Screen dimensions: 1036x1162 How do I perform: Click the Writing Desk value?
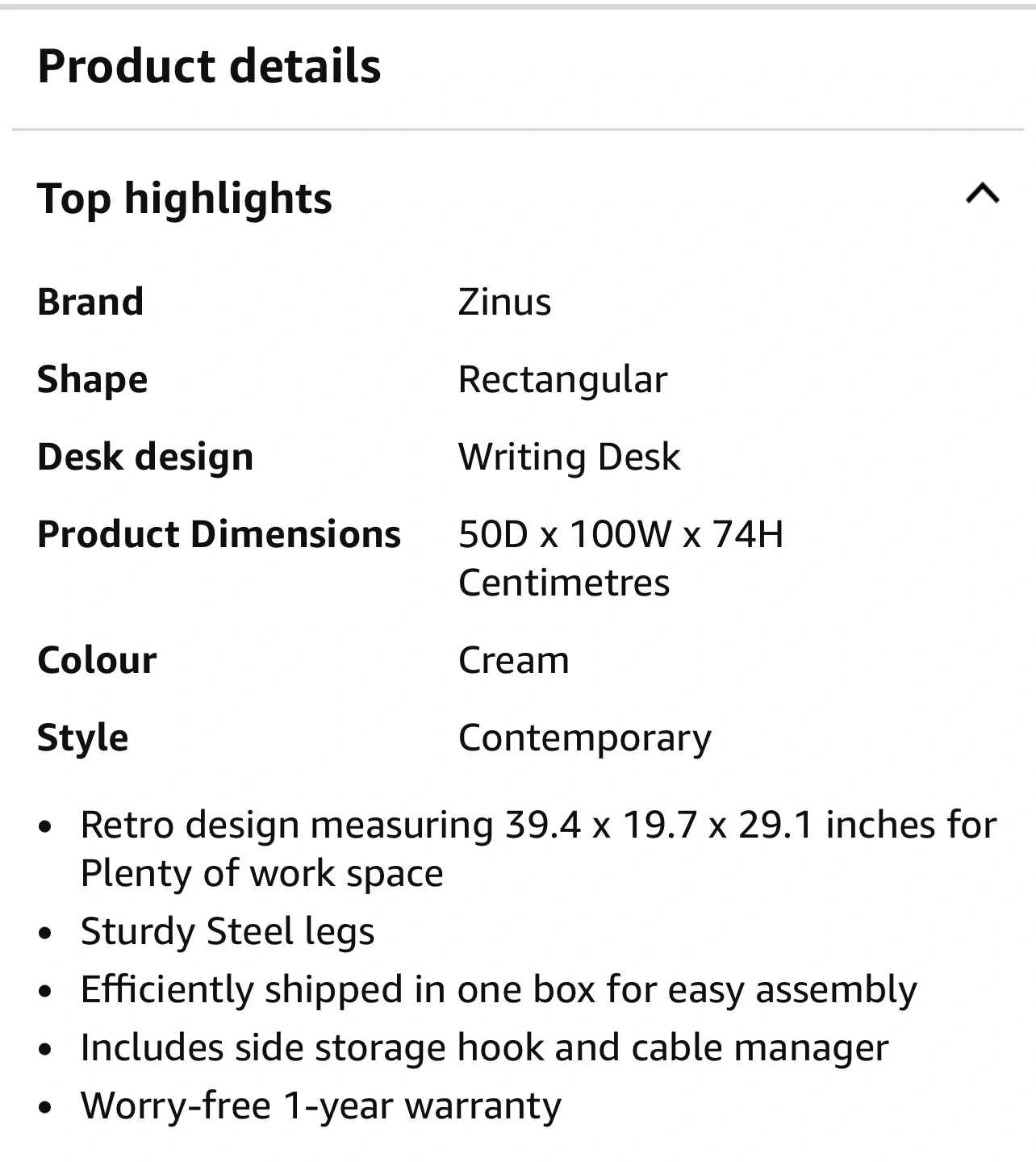coord(569,457)
